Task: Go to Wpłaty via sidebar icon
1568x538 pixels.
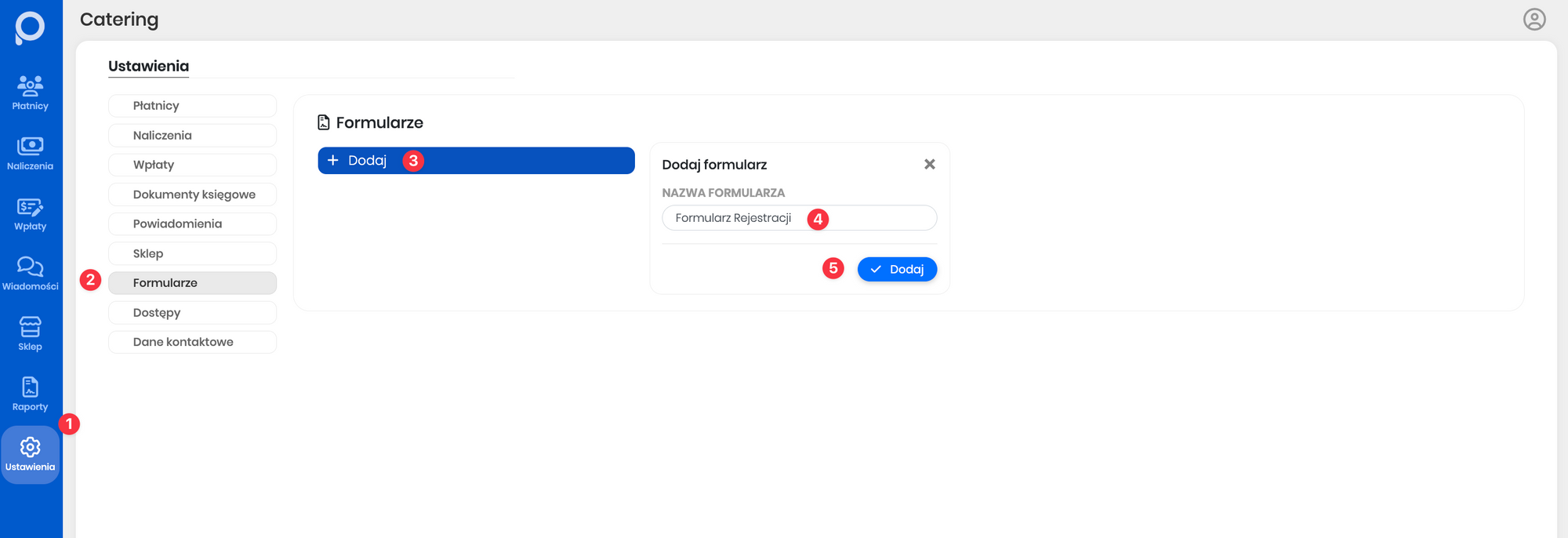Action: click(30, 213)
